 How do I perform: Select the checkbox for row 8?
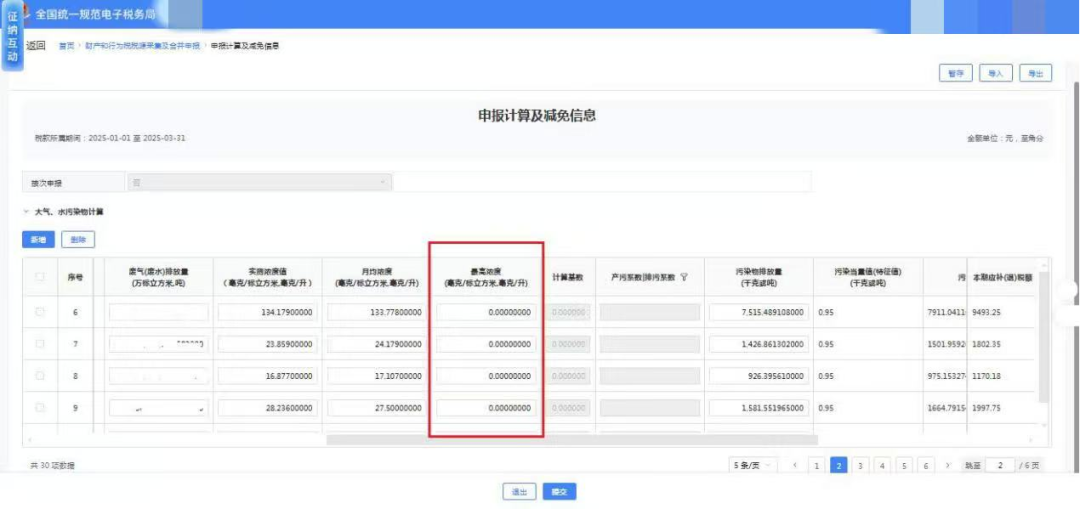[40, 375]
